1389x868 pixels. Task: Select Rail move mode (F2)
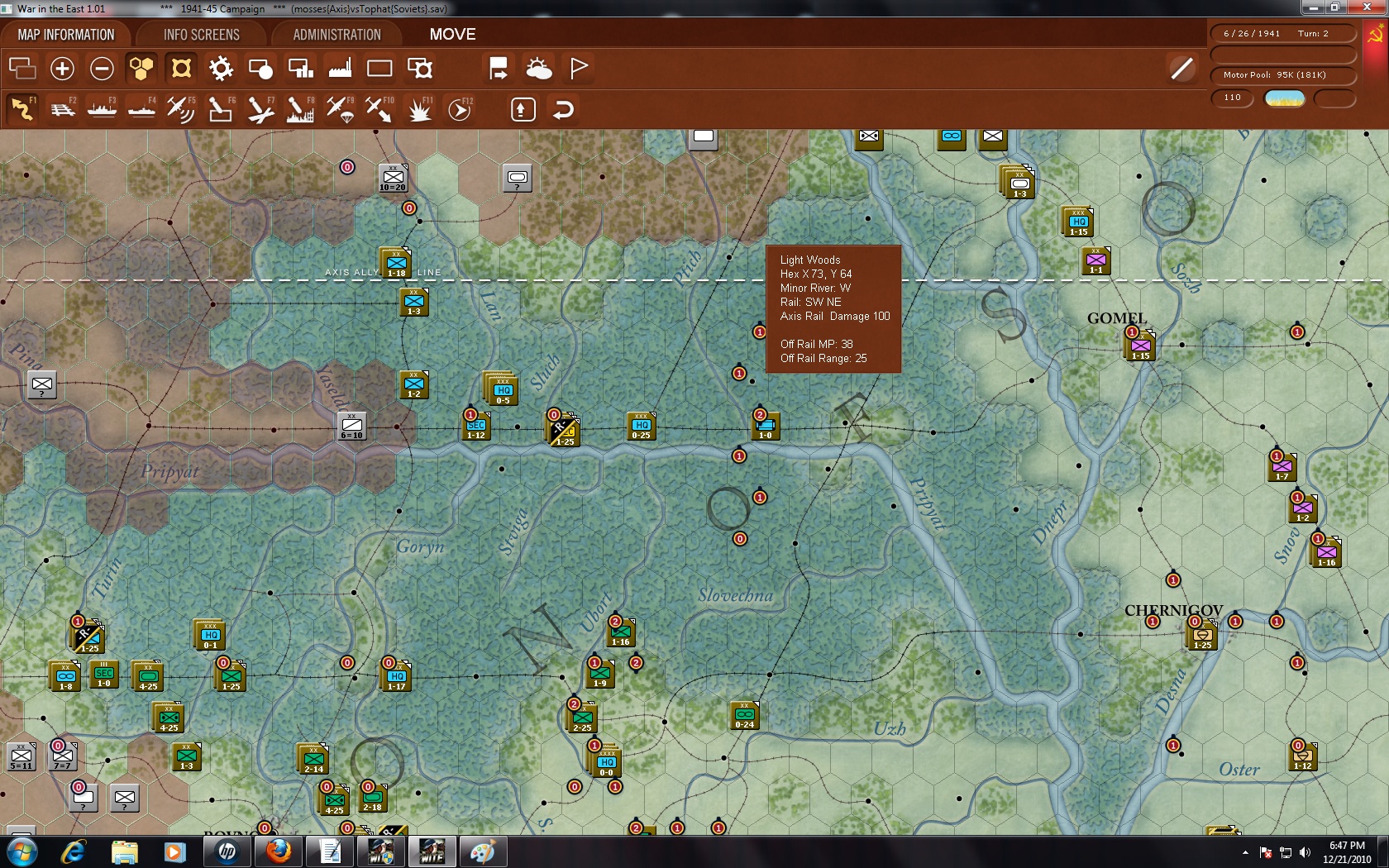pos(62,109)
